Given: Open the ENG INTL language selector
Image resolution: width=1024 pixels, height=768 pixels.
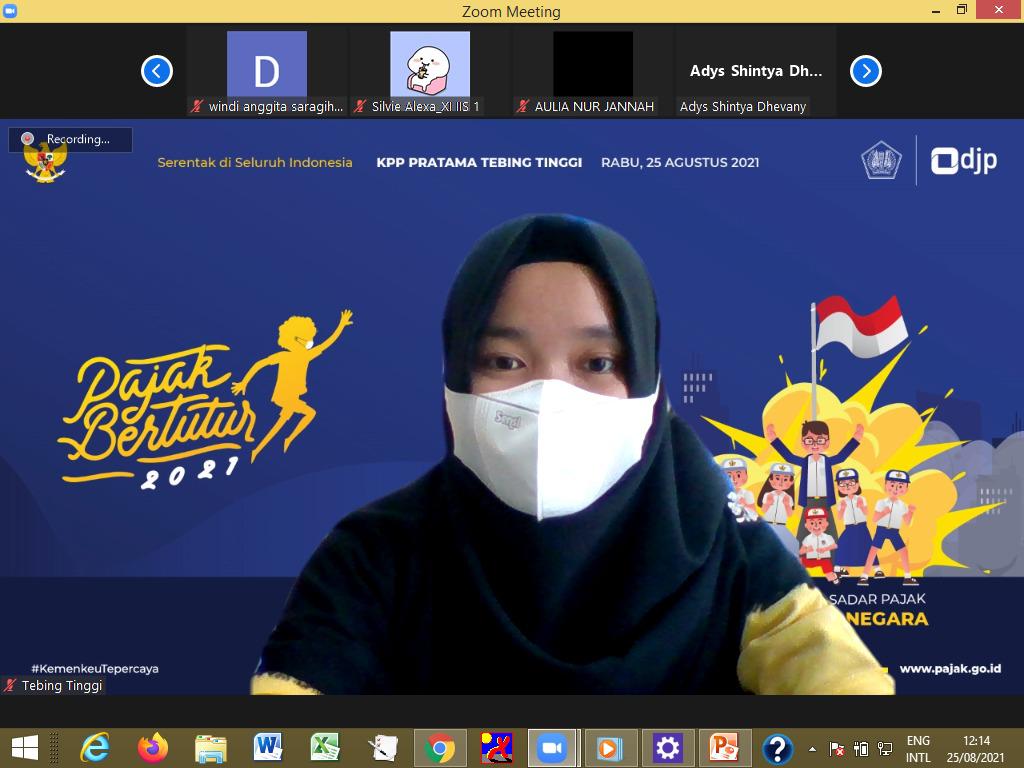Looking at the screenshot, I should point(918,748).
